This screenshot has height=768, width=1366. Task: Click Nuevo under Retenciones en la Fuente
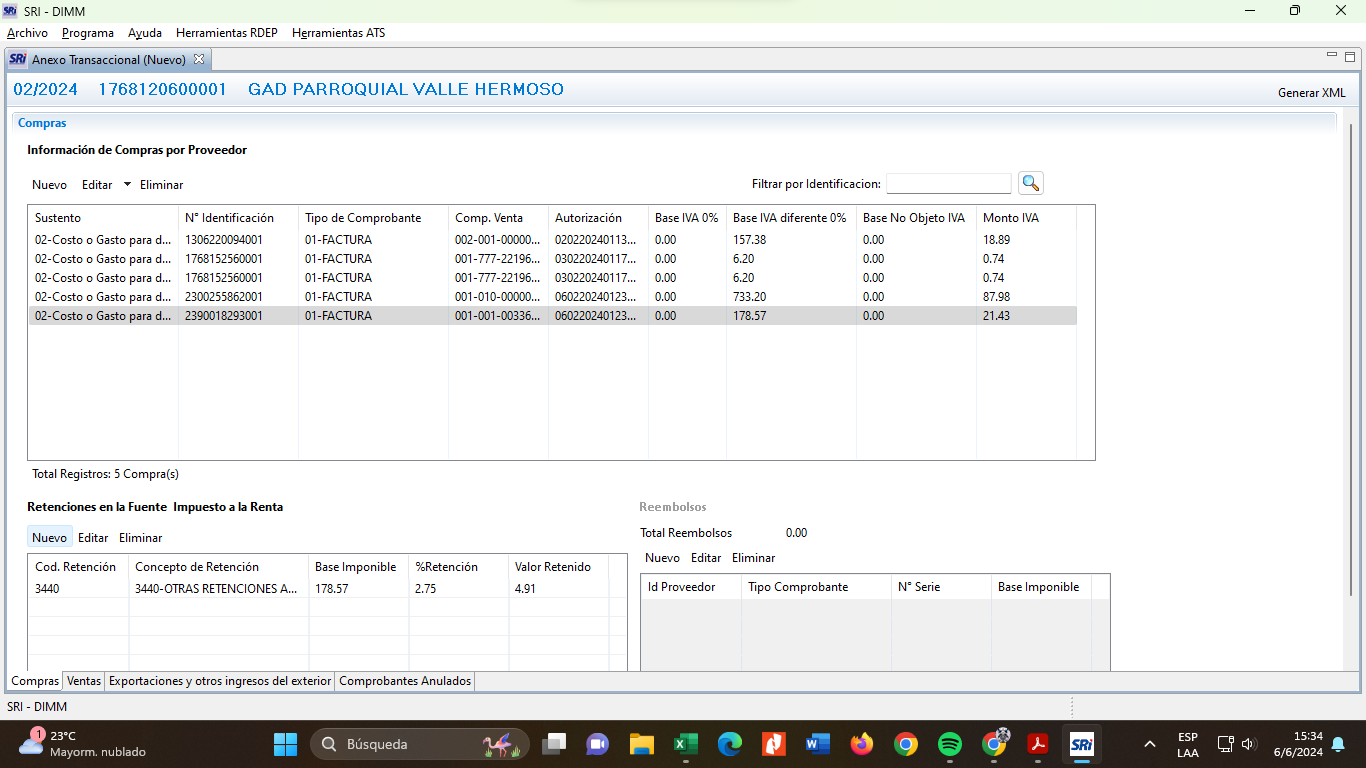point(49,538)
